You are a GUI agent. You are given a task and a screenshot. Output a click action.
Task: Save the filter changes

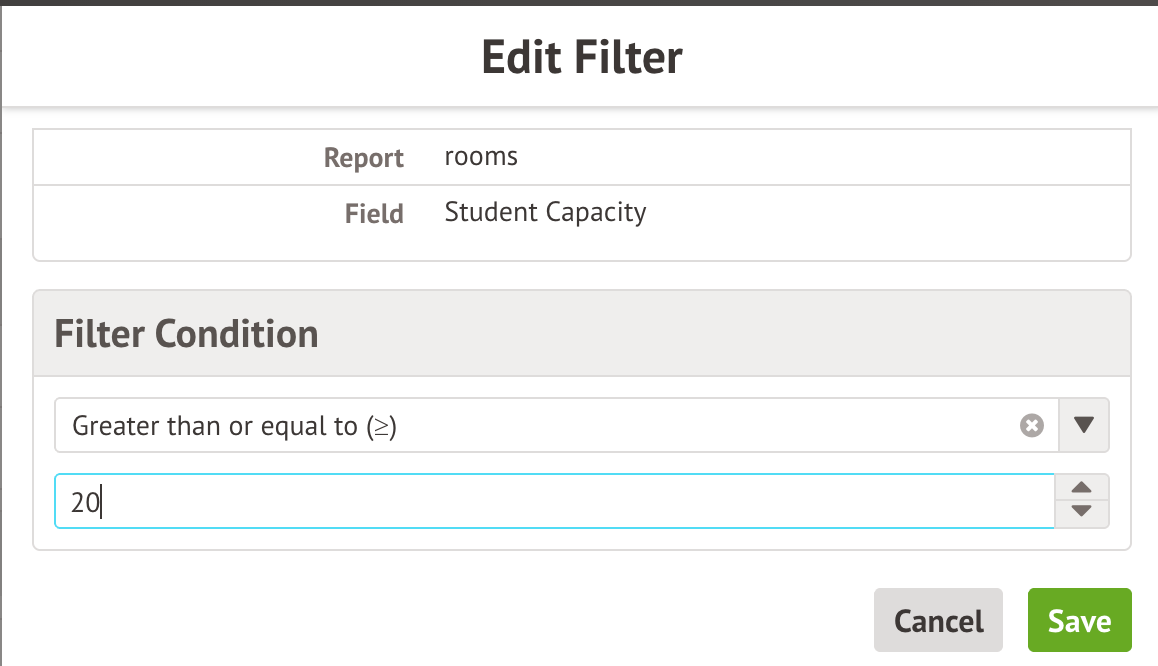click(x=1079, y=620)
